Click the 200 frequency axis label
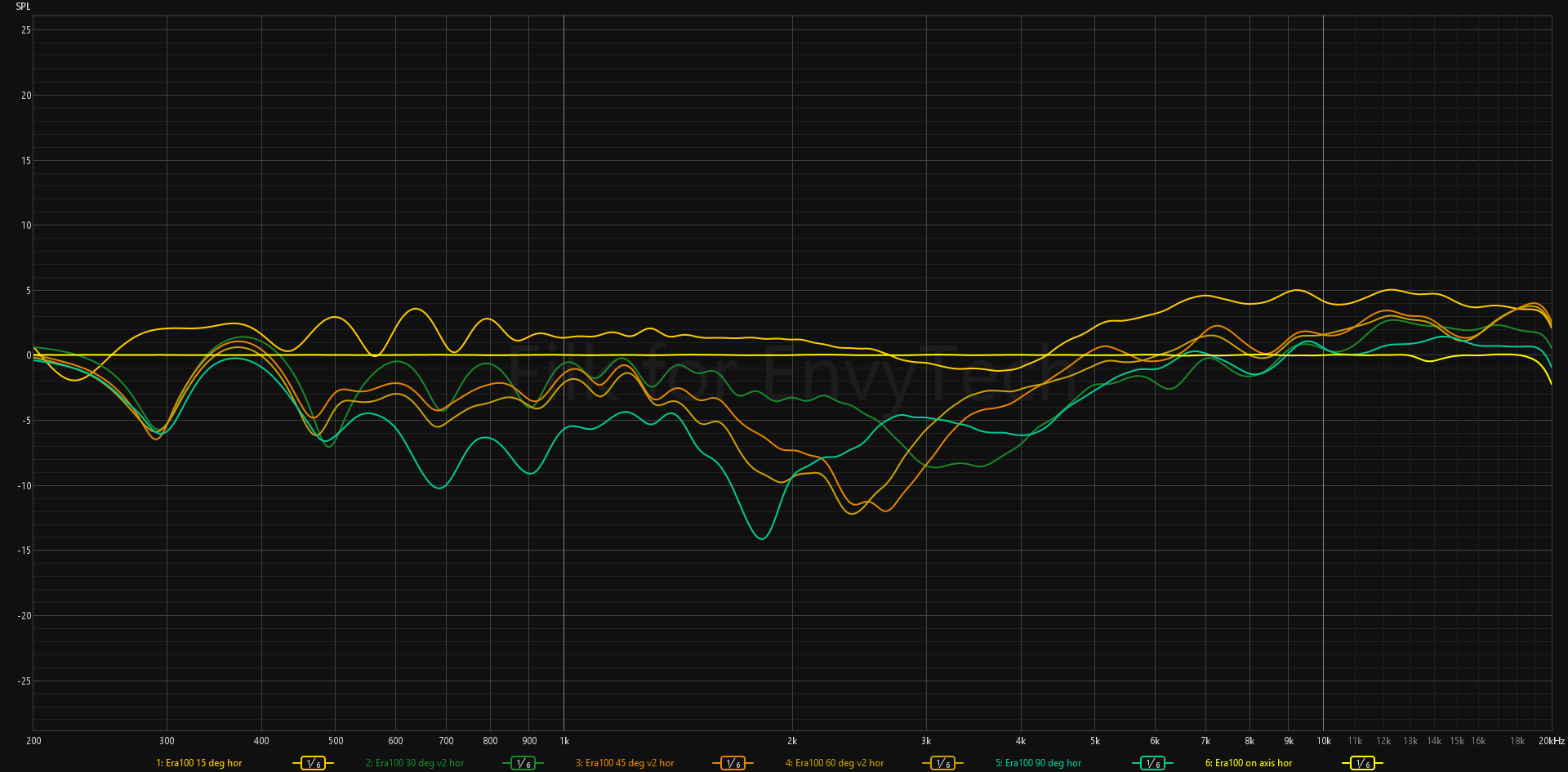Screen dimensions: 1568x772 click(33, 741)
